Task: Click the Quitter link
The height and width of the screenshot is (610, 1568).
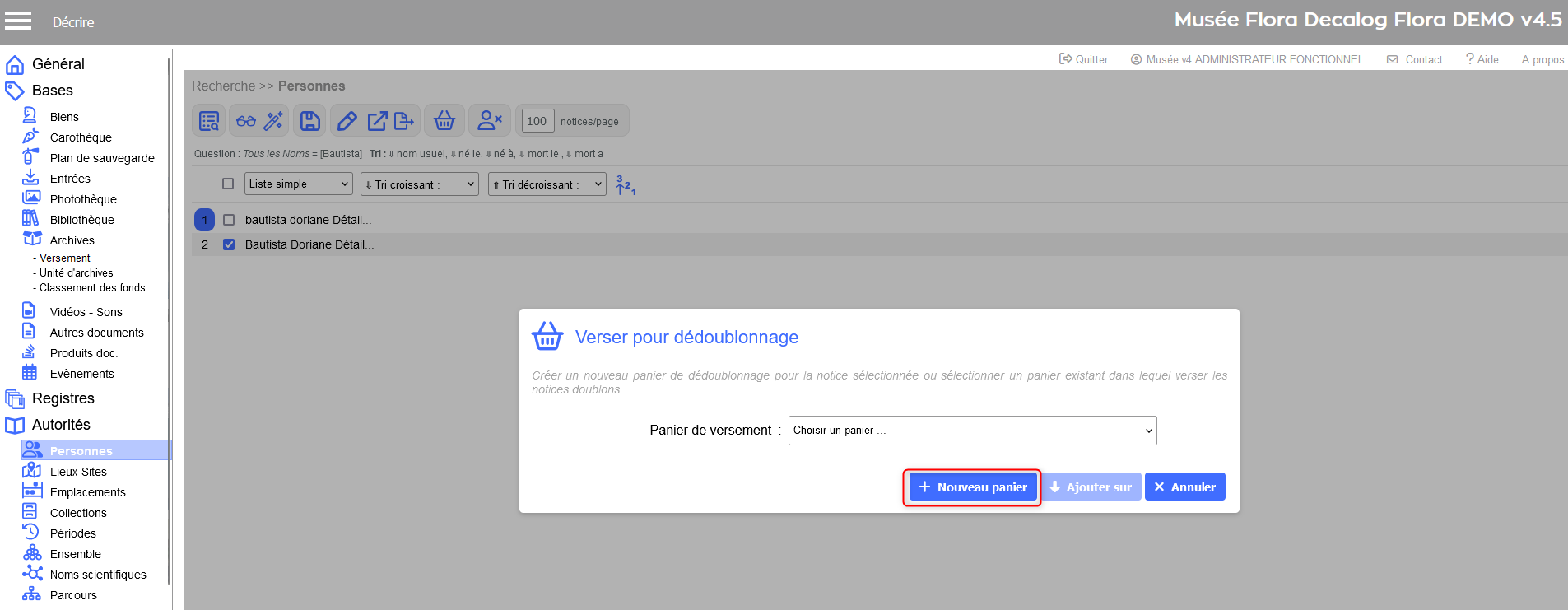Action: point(1083,59)
